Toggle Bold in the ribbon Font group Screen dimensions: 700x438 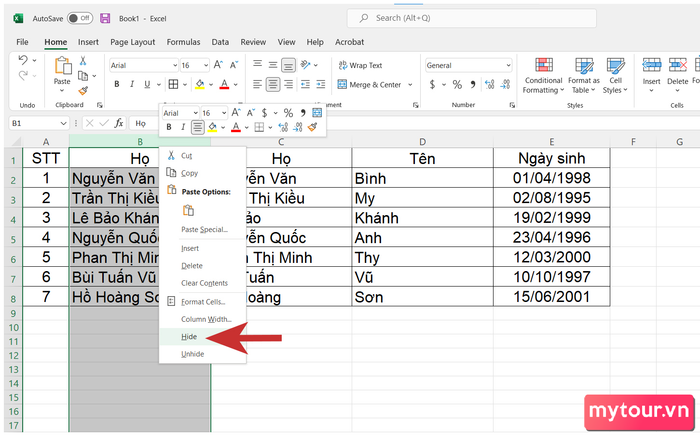[x=117, y=84]
